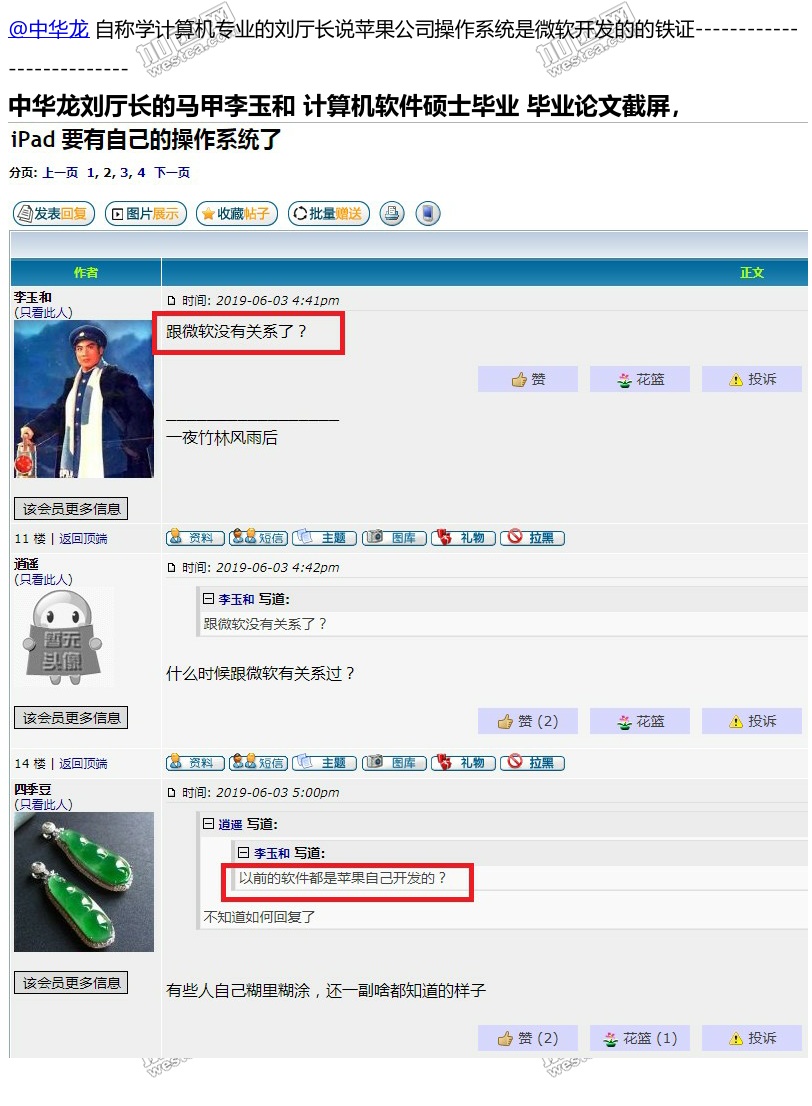Open 图片展示 picture view
The image size is (812, 1106).
(x=146, y=213)
